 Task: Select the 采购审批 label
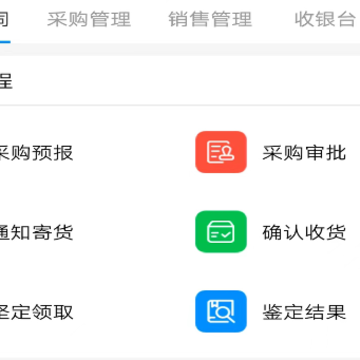(304, 153)
